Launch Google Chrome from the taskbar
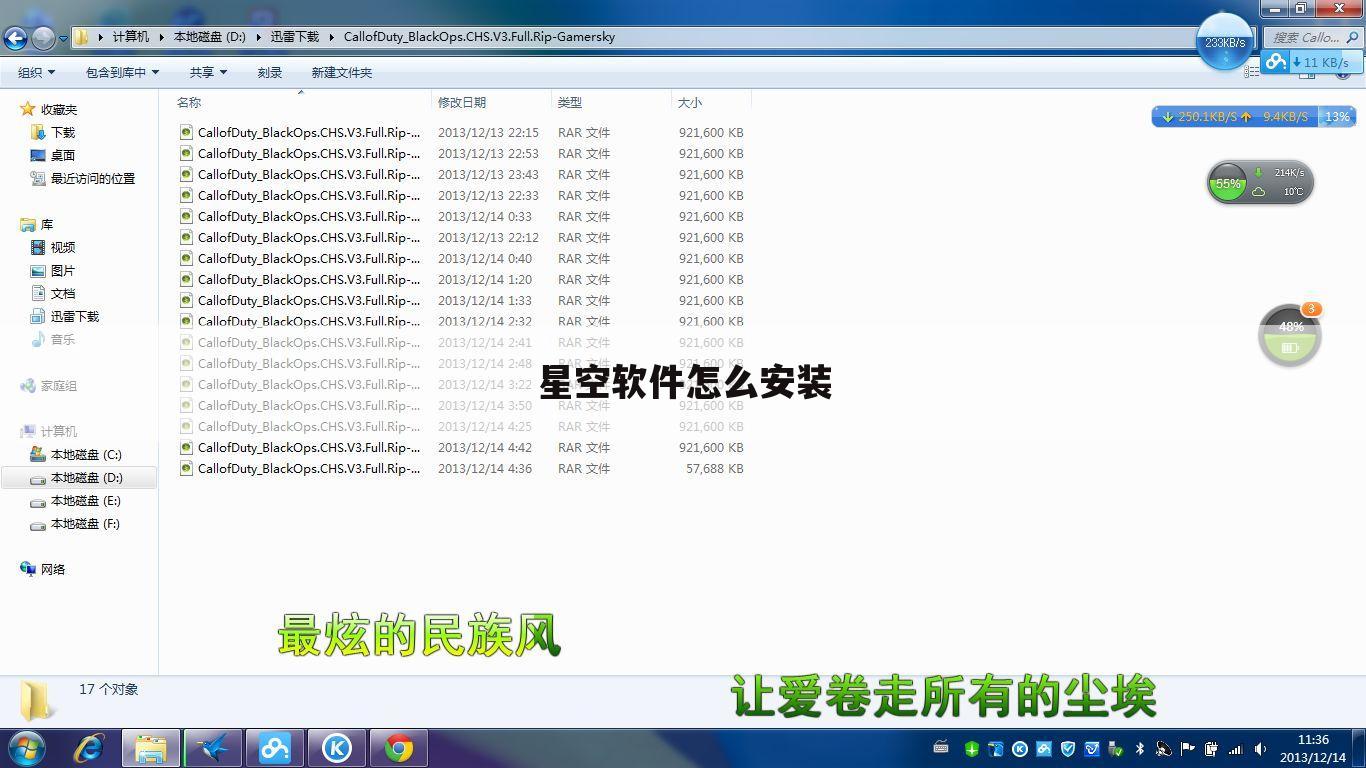This screenshot has height=768, width=1366. point(399,748)
